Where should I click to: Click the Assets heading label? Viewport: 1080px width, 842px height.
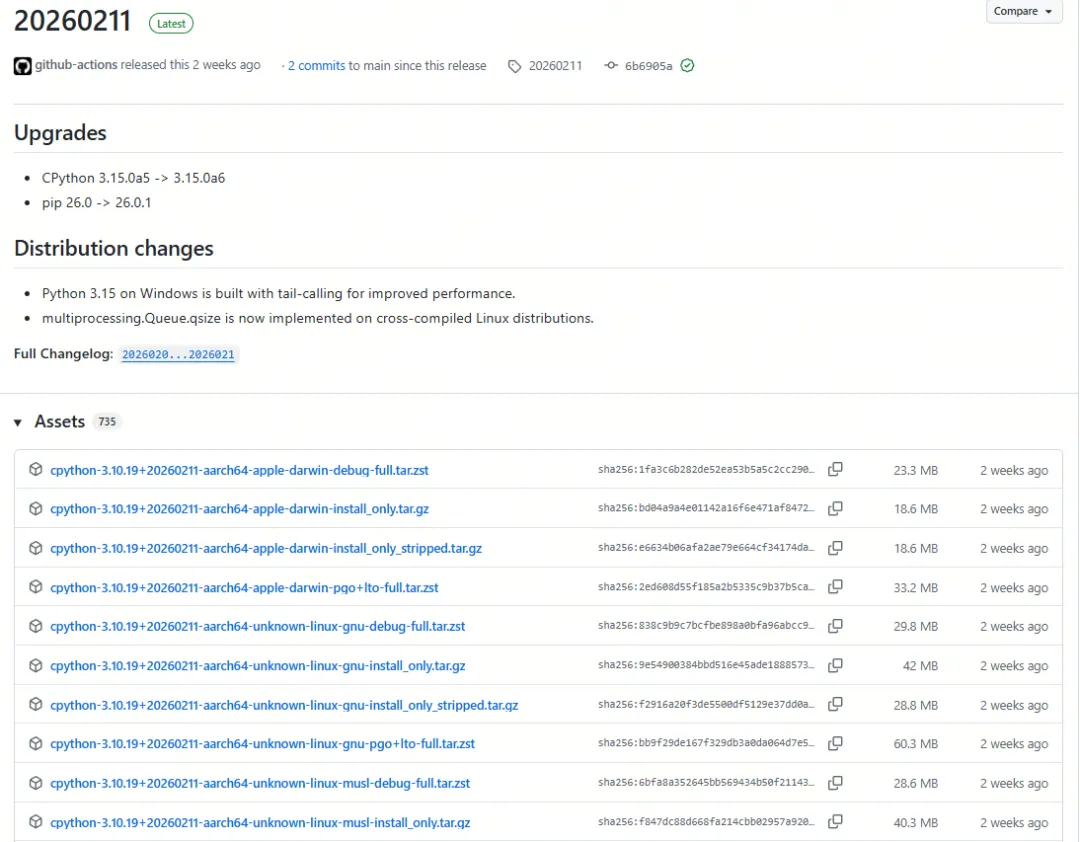click(60, 422)
